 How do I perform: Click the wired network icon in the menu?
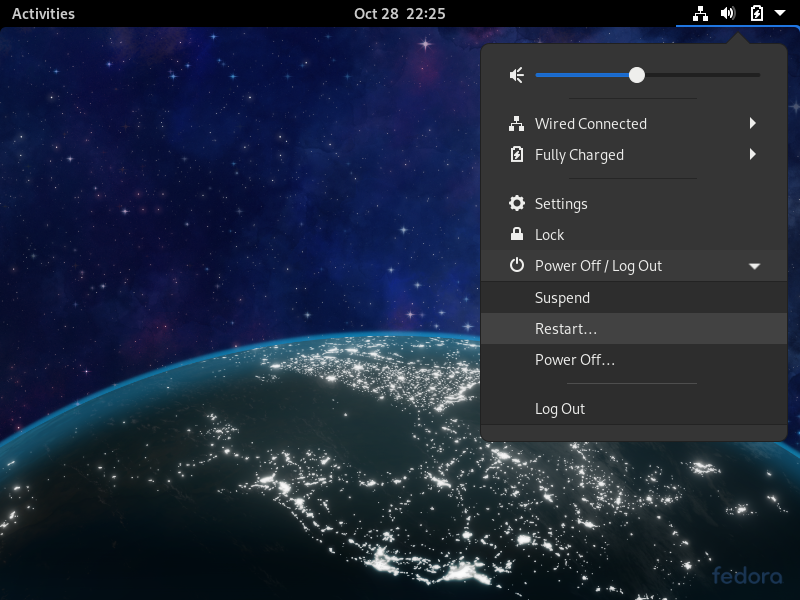point(516,123)
